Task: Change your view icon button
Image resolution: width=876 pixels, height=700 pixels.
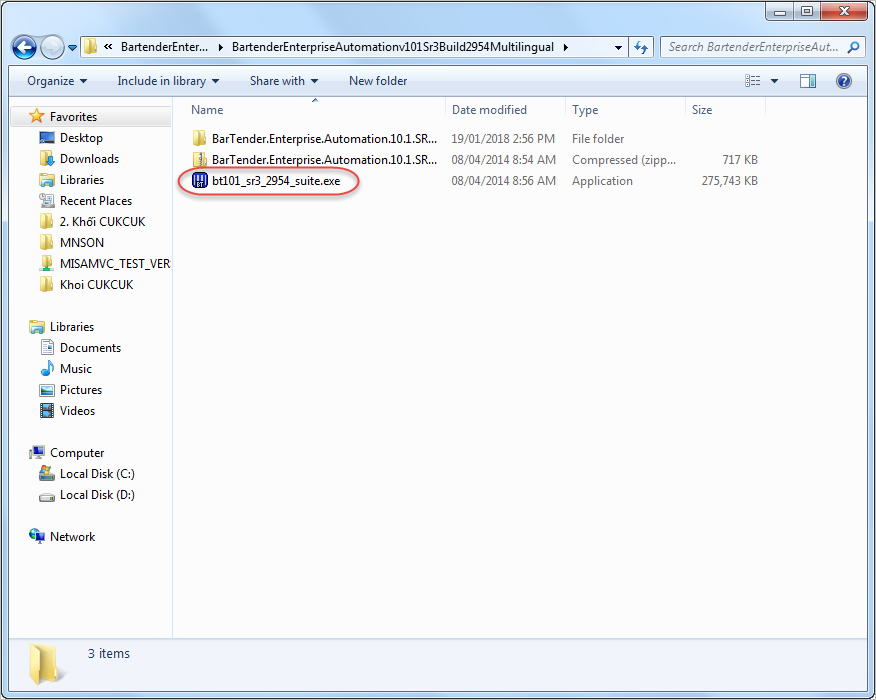Action: click(753, 81)
